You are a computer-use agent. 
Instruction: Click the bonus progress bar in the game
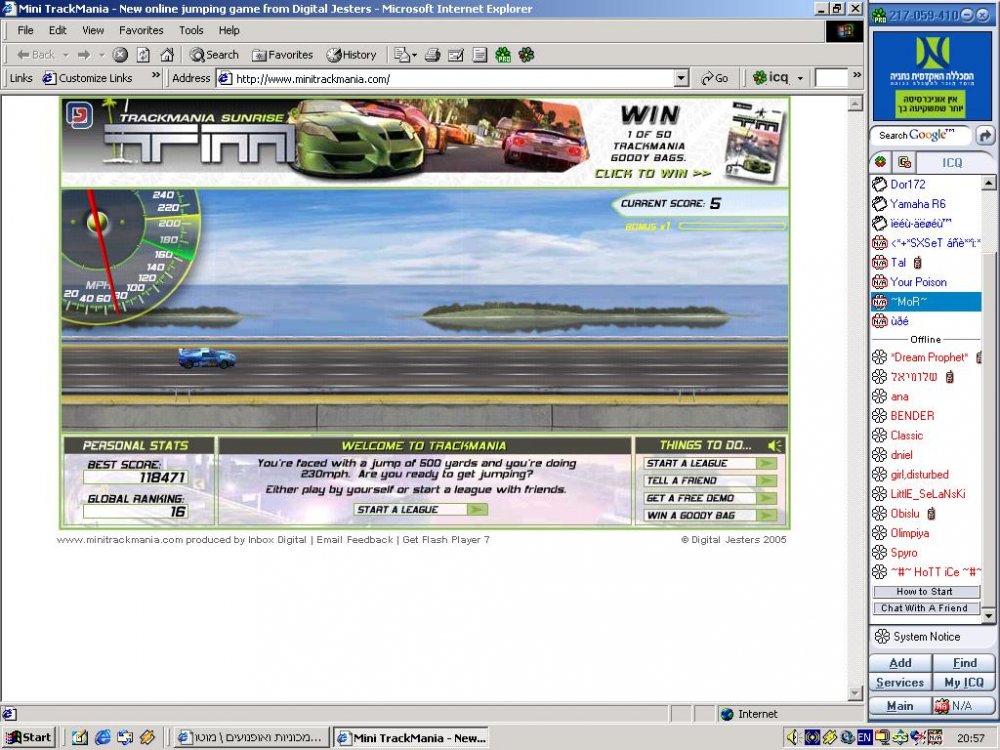pos(732,226)
